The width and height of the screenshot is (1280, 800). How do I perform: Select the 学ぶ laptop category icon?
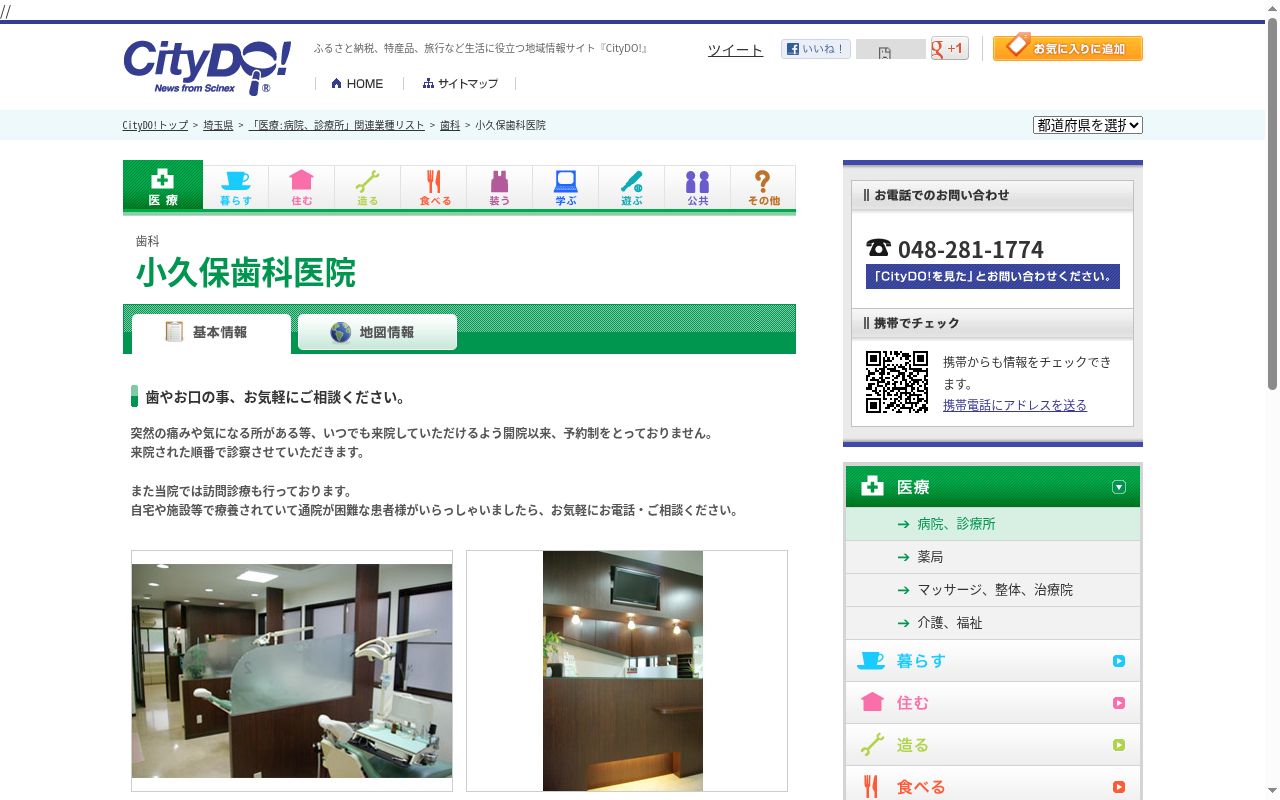click(x=566, y=187)
